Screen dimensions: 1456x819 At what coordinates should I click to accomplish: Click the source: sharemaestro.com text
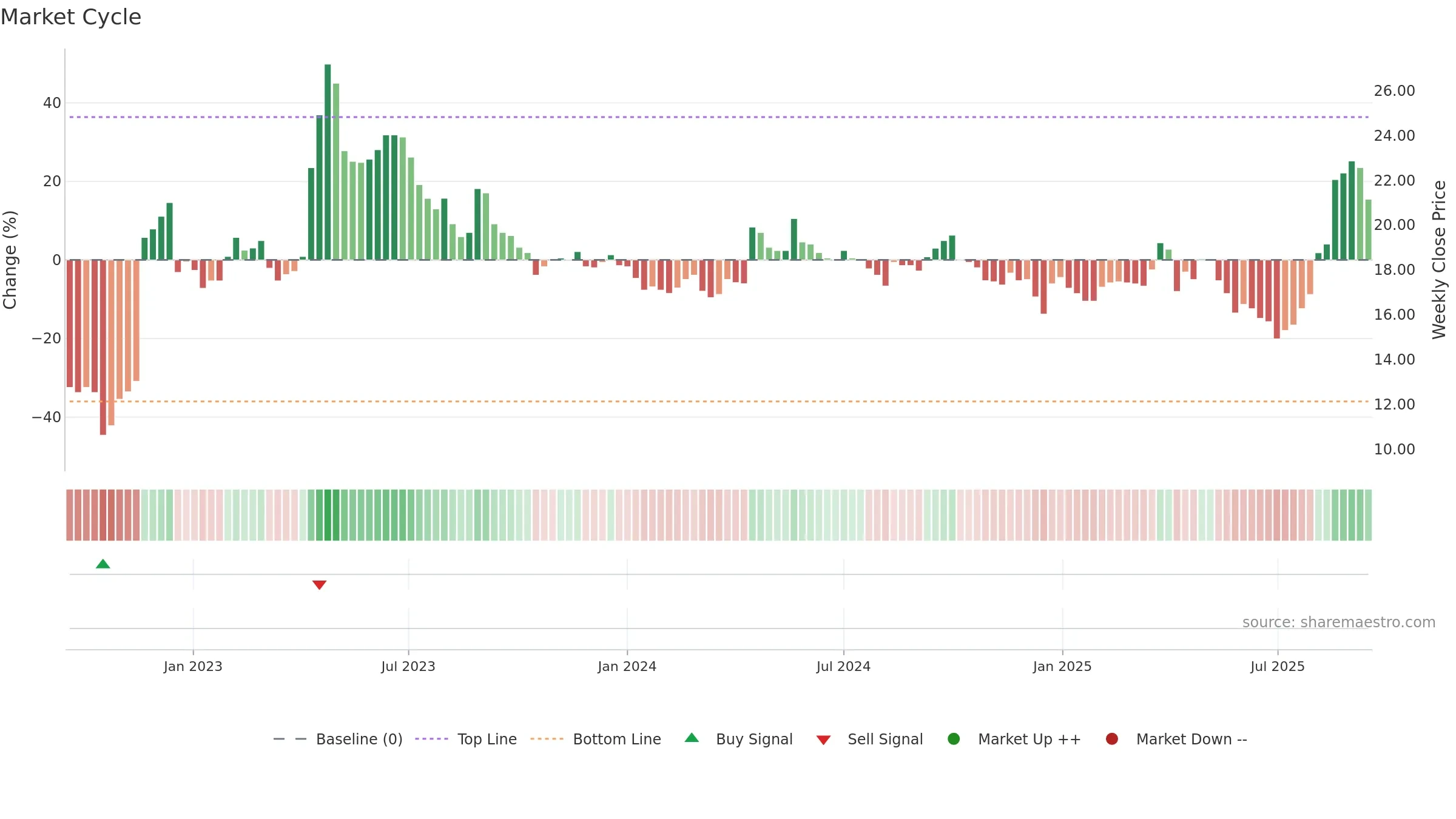[1339, 622]
